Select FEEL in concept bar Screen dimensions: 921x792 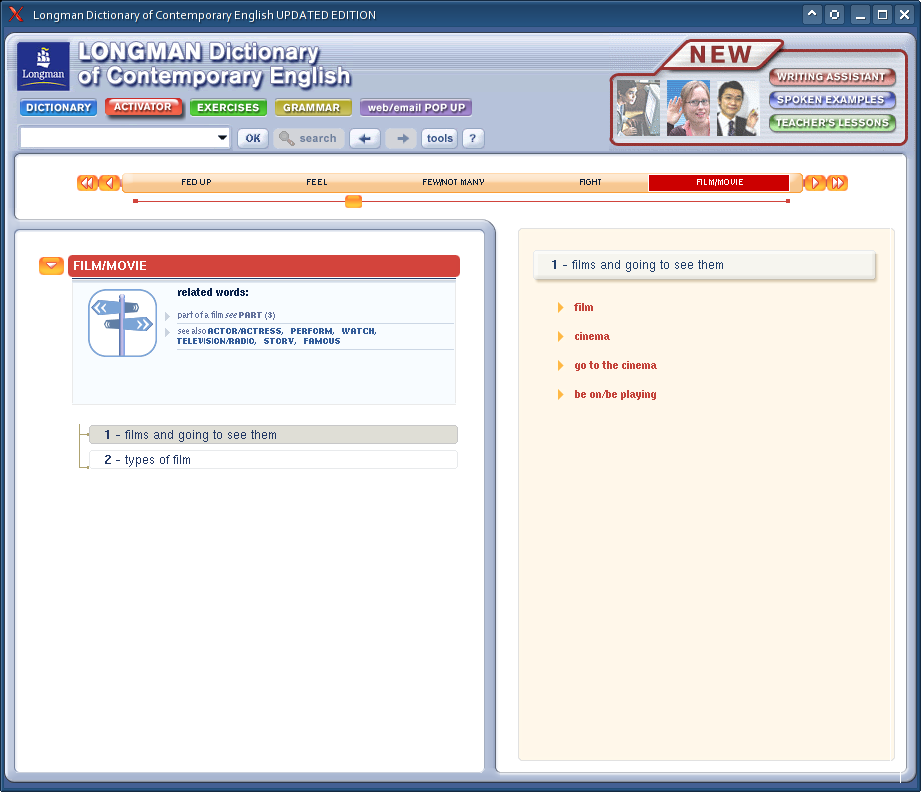[317, 182]
